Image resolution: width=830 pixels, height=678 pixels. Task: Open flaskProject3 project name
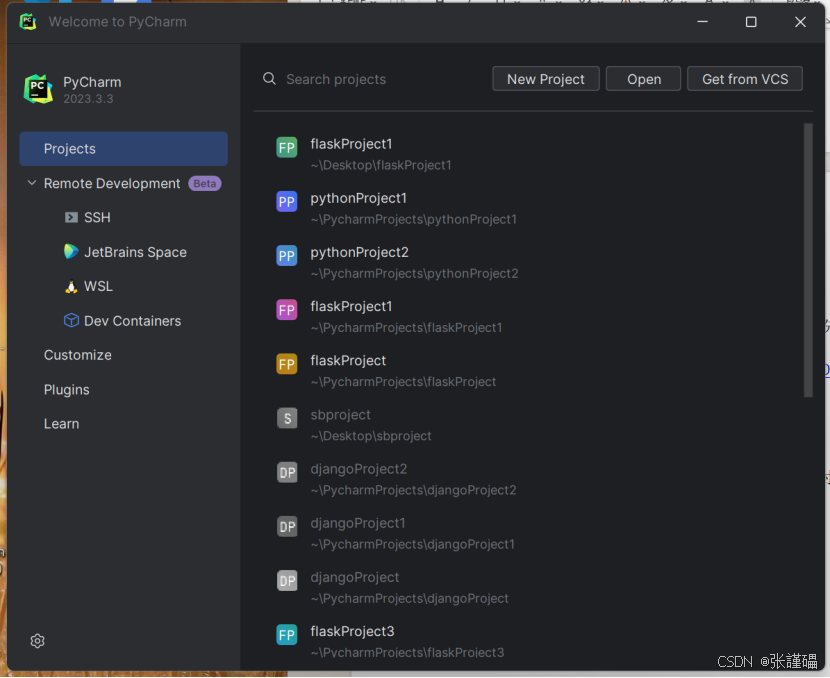(x=352, y=631)
